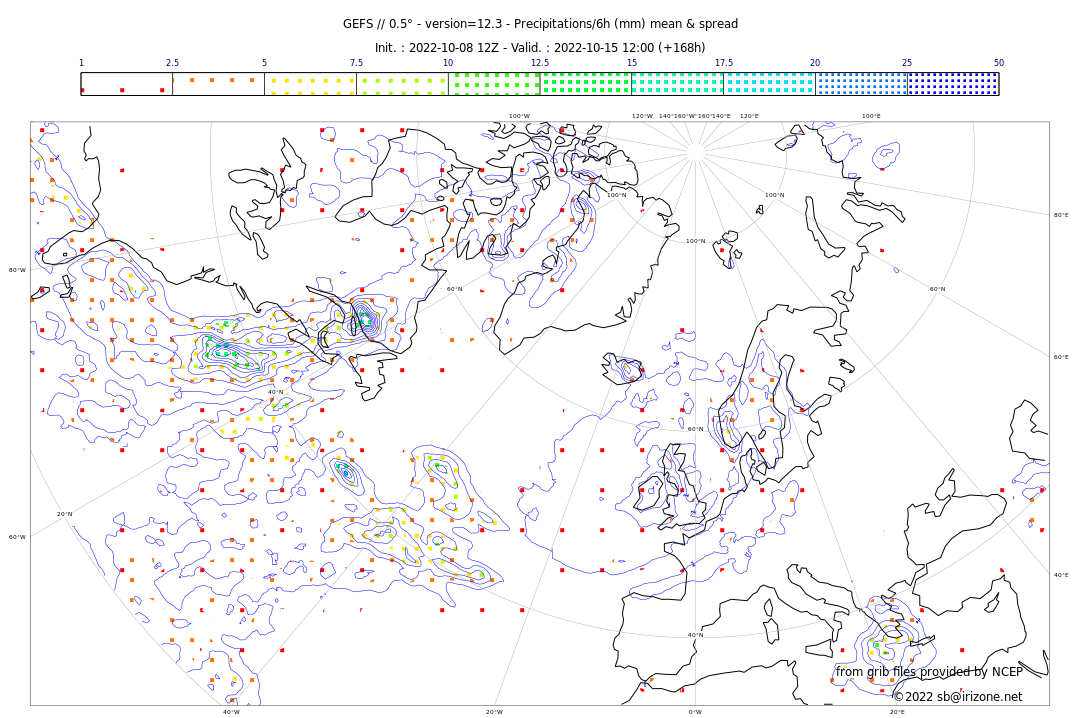Pick the dense green 12.5–15 mm legend box
This screenshot has height=718, width=1080.
pos(586,84)
